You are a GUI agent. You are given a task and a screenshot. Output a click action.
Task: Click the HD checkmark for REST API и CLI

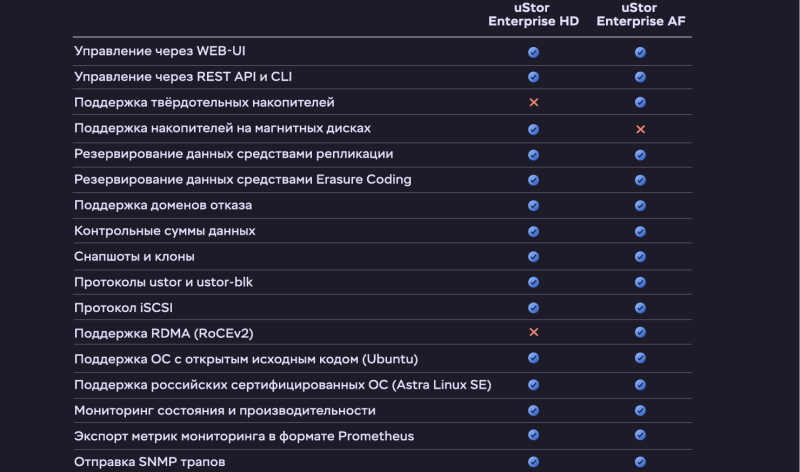pyautogui.click(x=533, y=77)
